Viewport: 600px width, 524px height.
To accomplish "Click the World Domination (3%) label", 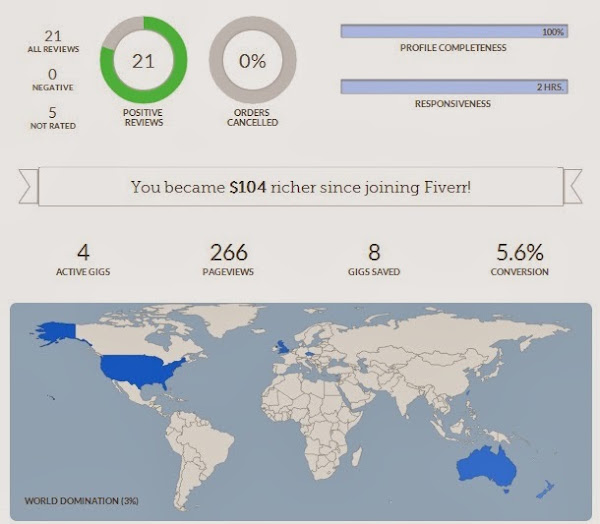I will click(82, 501).
